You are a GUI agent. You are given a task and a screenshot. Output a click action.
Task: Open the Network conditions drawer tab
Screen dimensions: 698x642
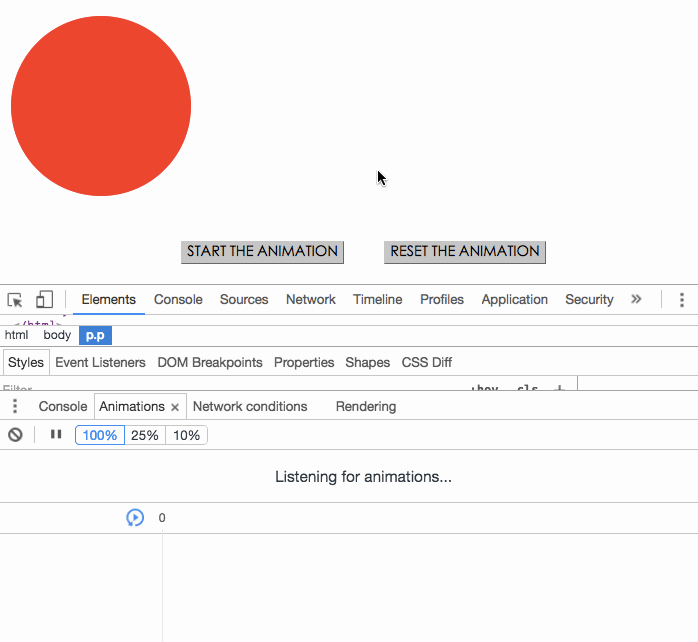click(250, 406)
